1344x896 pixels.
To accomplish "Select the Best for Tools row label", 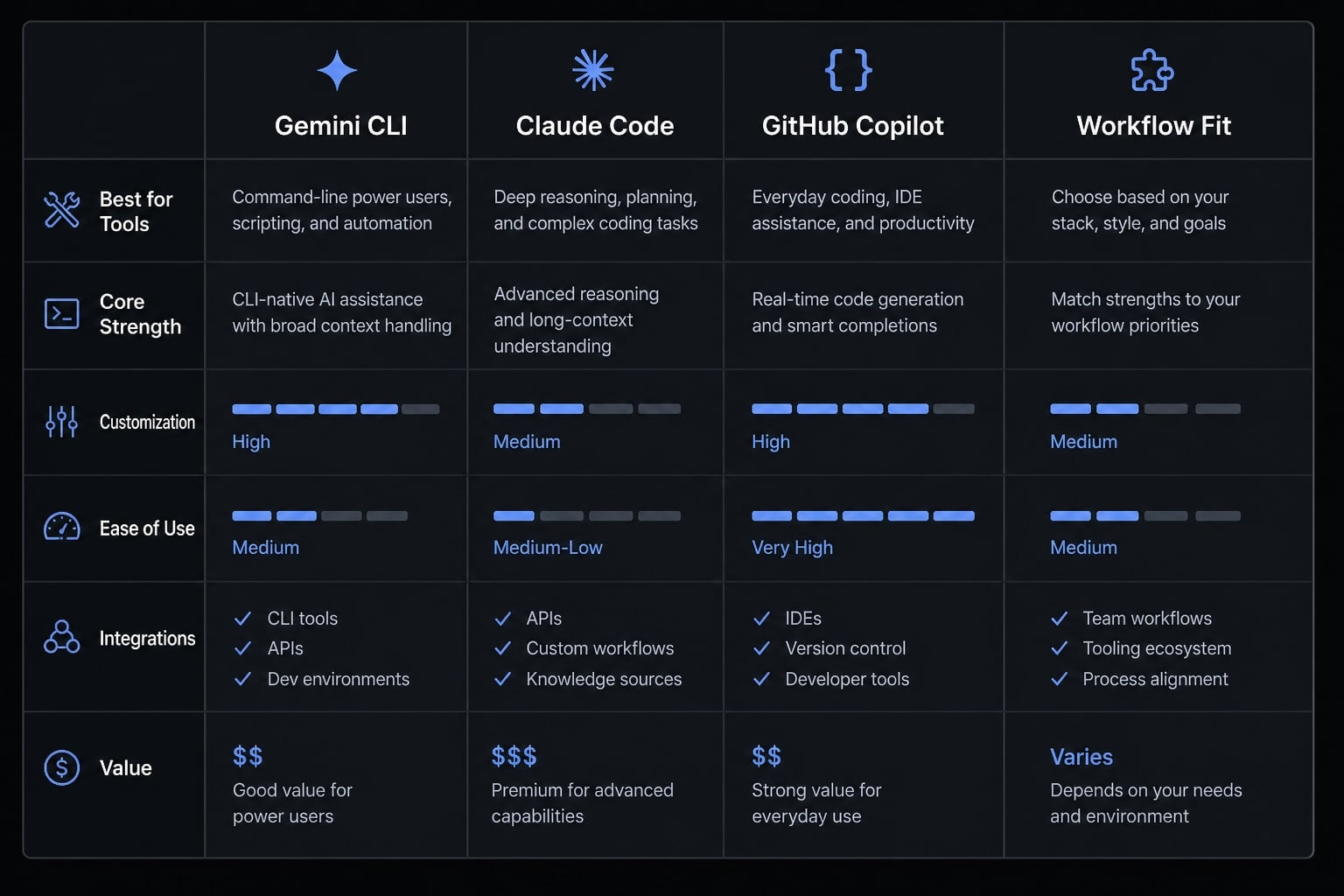I will (x=136, y=211).
